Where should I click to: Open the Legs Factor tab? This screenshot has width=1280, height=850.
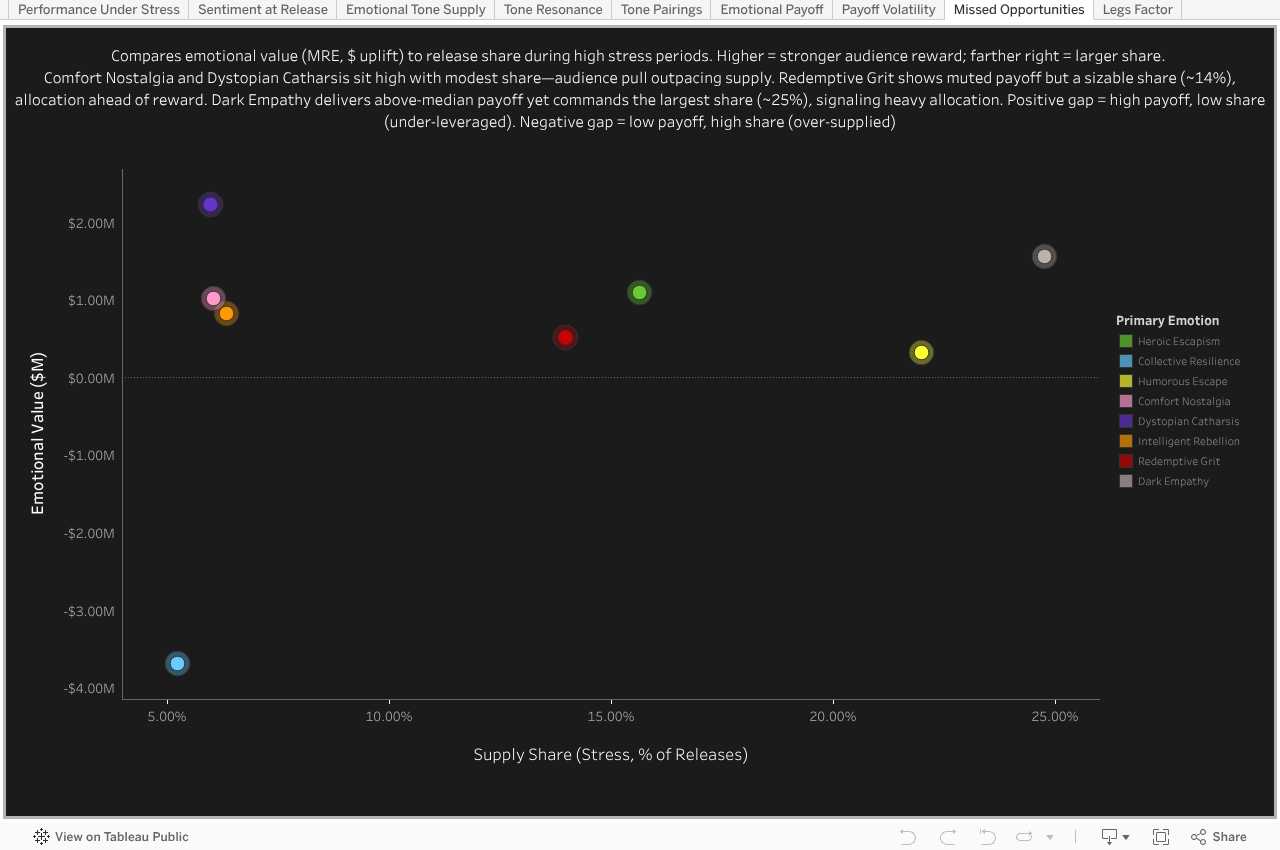1138,10
